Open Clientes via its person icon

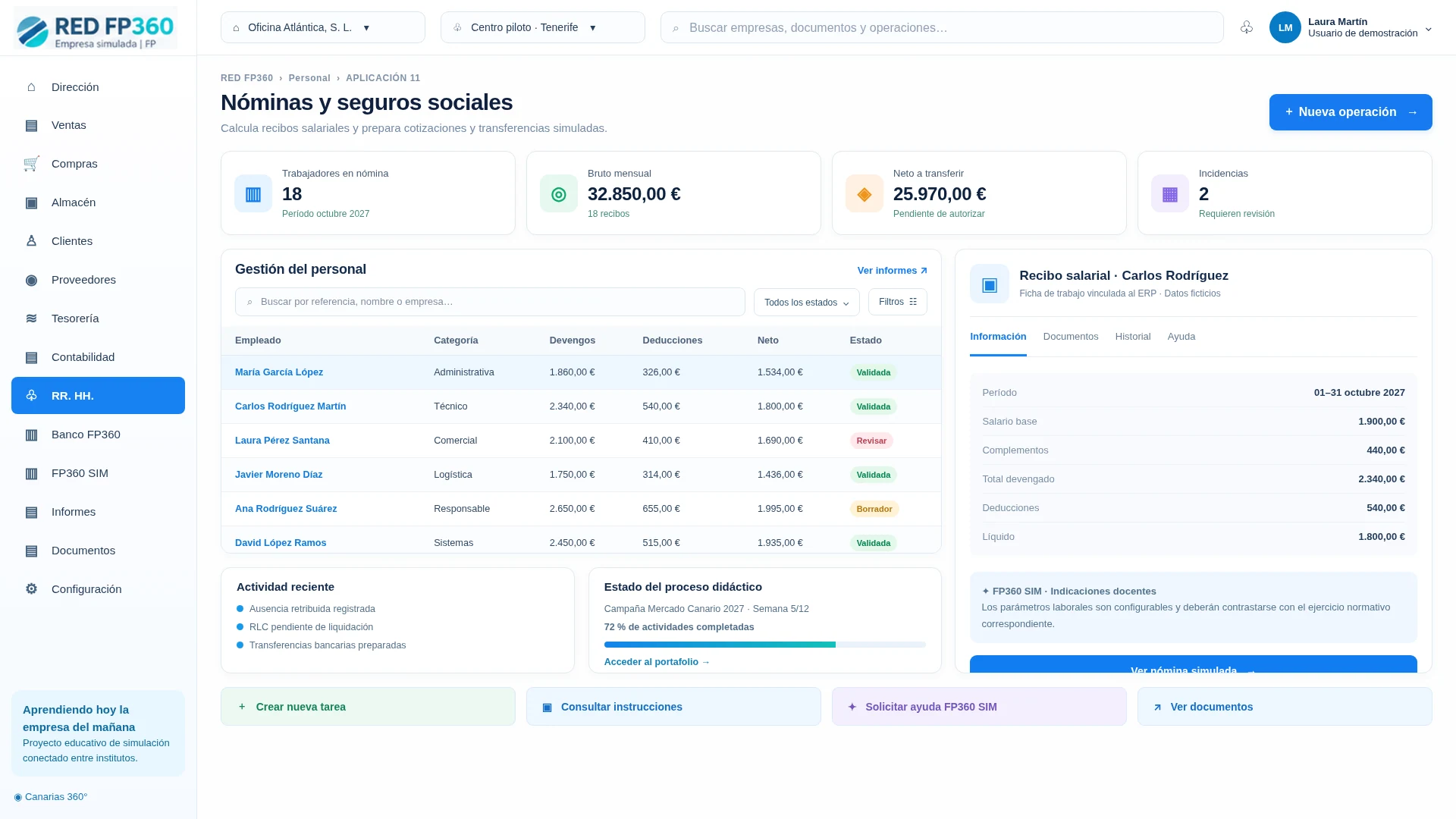[31, 241]
